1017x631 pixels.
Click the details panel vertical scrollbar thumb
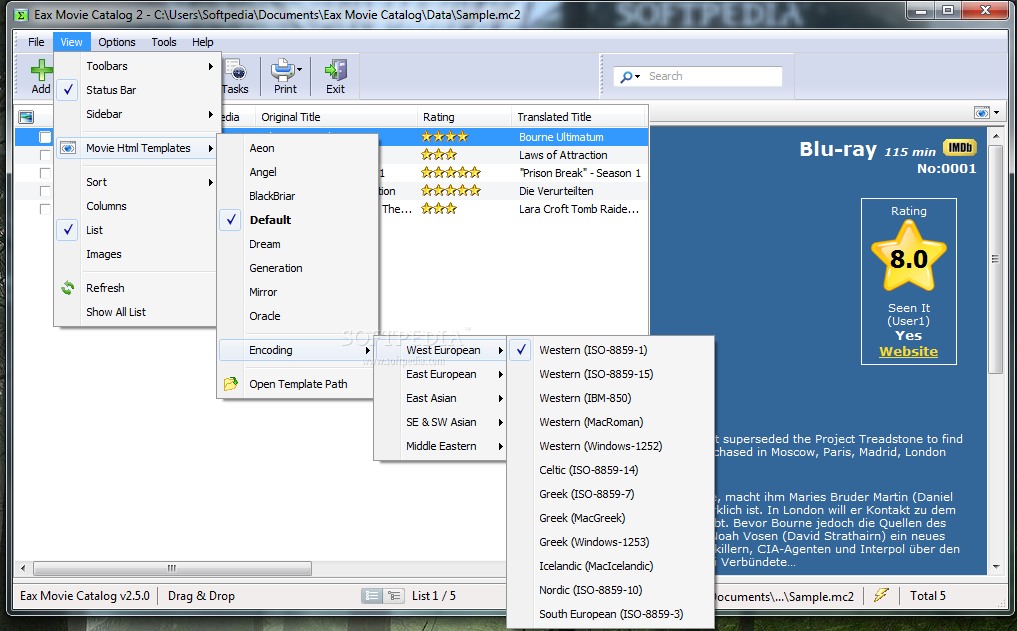[995, 259]
